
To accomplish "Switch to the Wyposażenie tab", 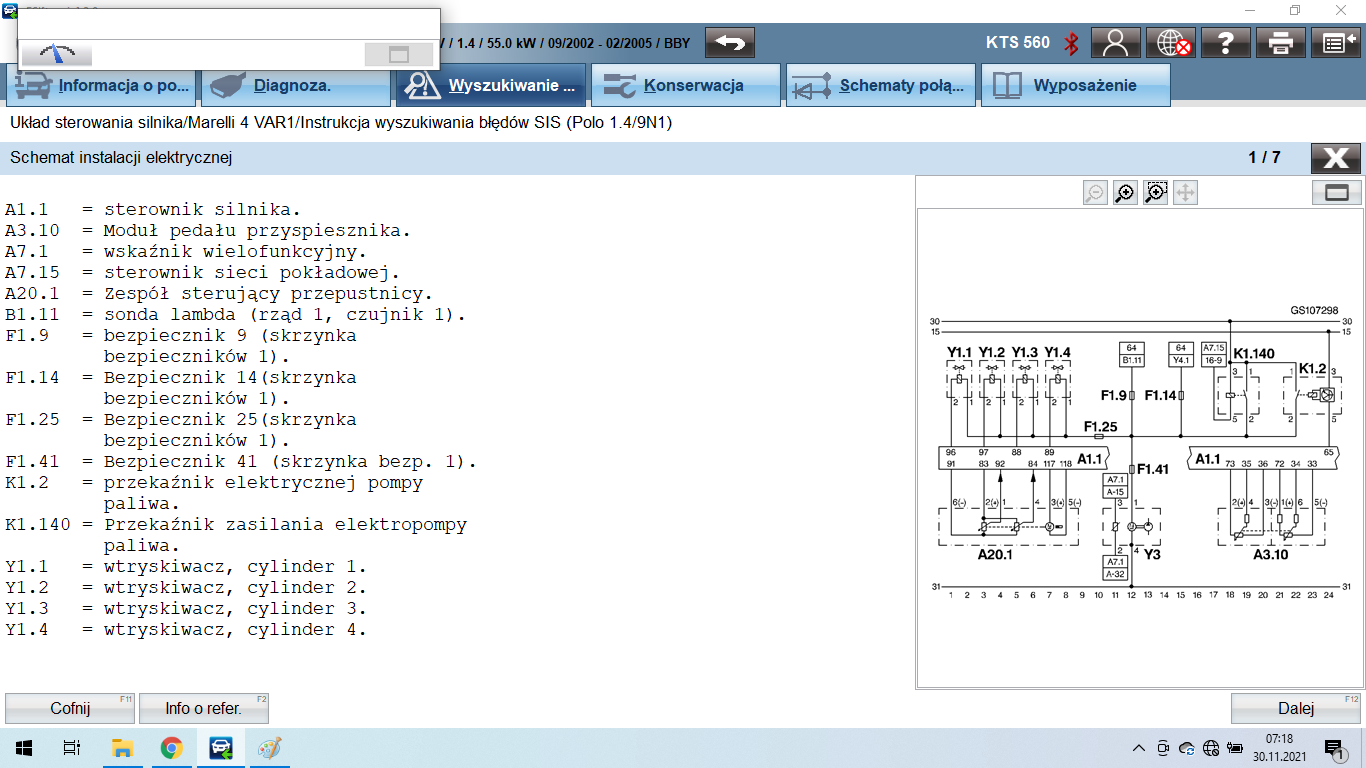I will pyautogui.click(x=1076, y=85).
